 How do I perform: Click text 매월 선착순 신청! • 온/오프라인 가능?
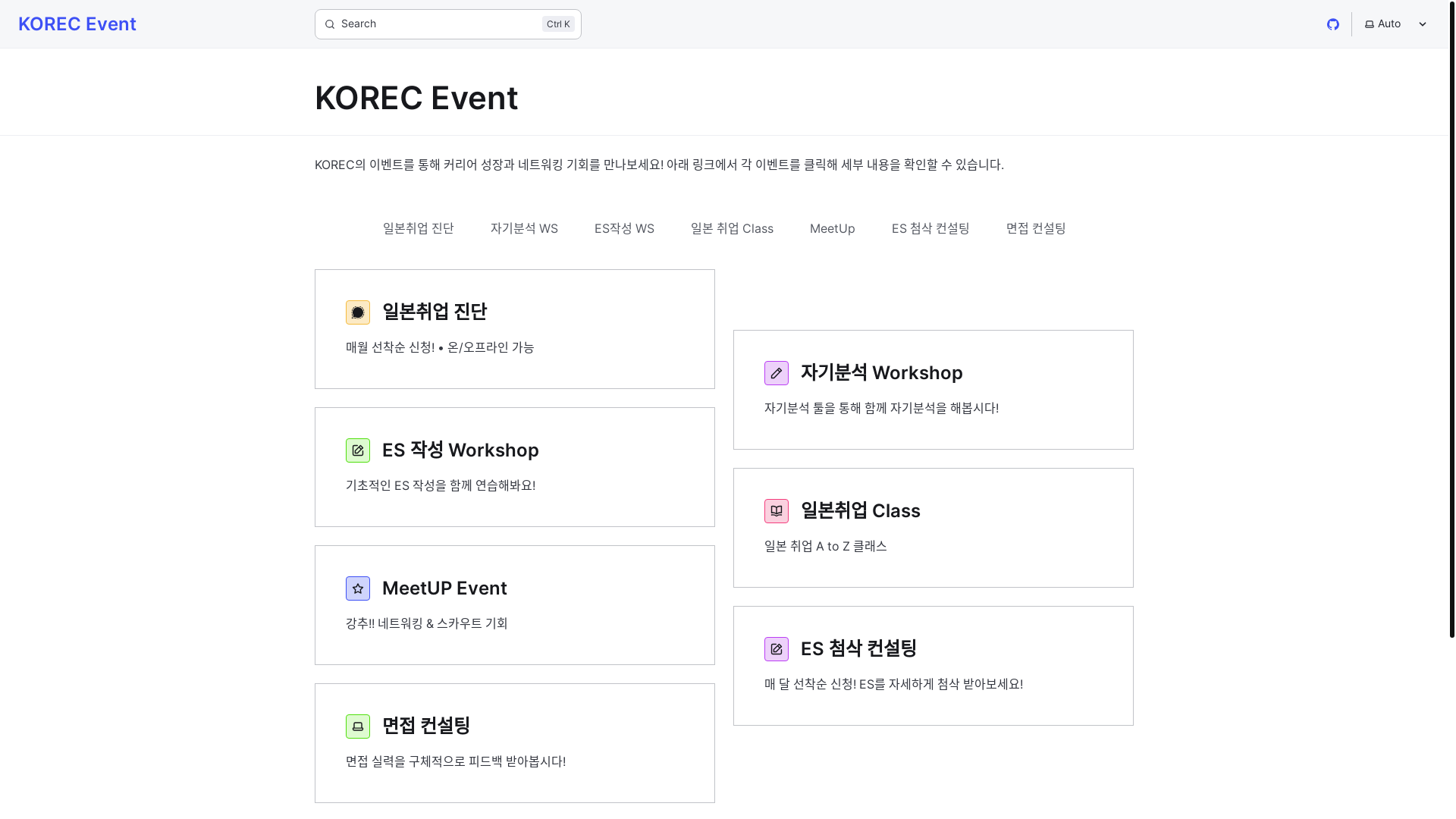pos(440,347)
